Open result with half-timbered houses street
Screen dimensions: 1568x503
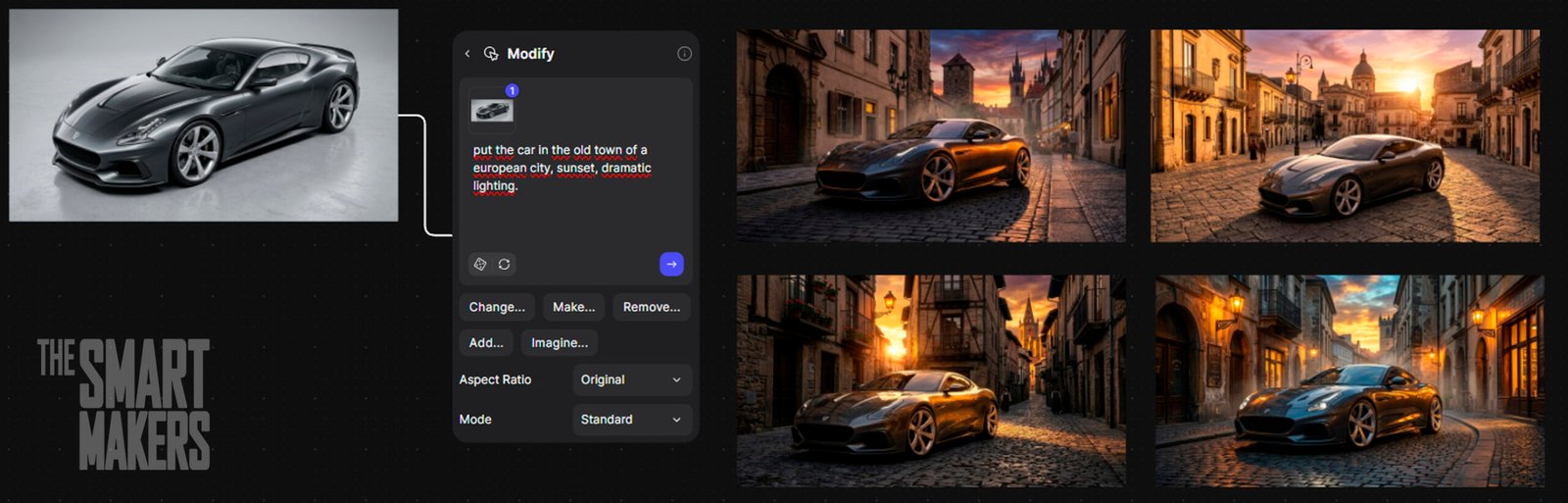[931, 380]
